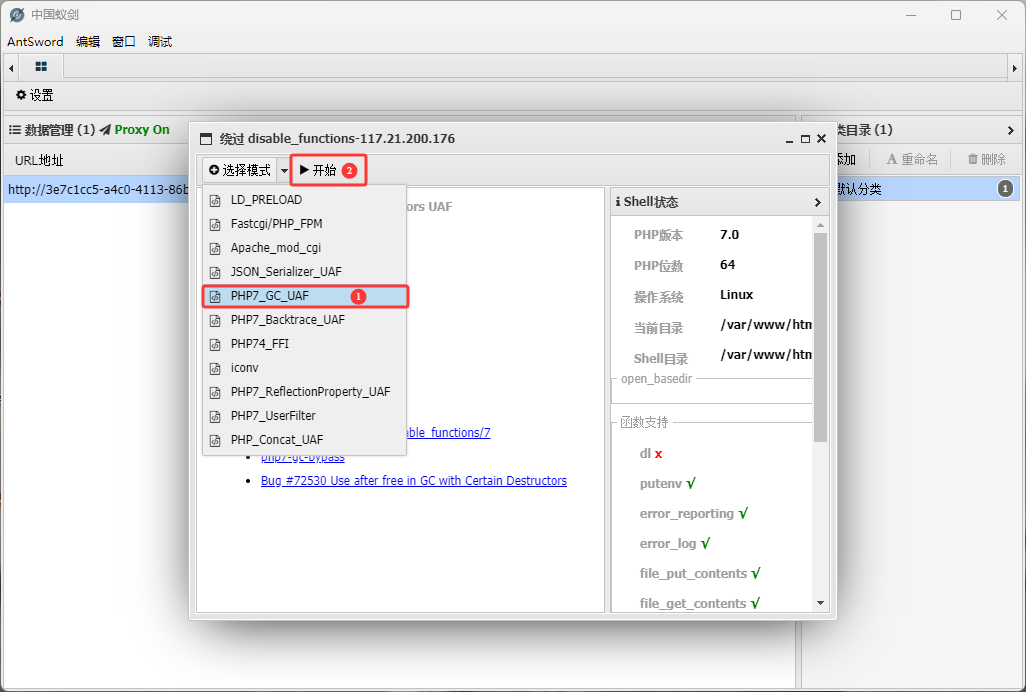Expand the 选择模式 dropdown arrow
This screenshot has width=1026, height=692.
[x=284, y=171]
